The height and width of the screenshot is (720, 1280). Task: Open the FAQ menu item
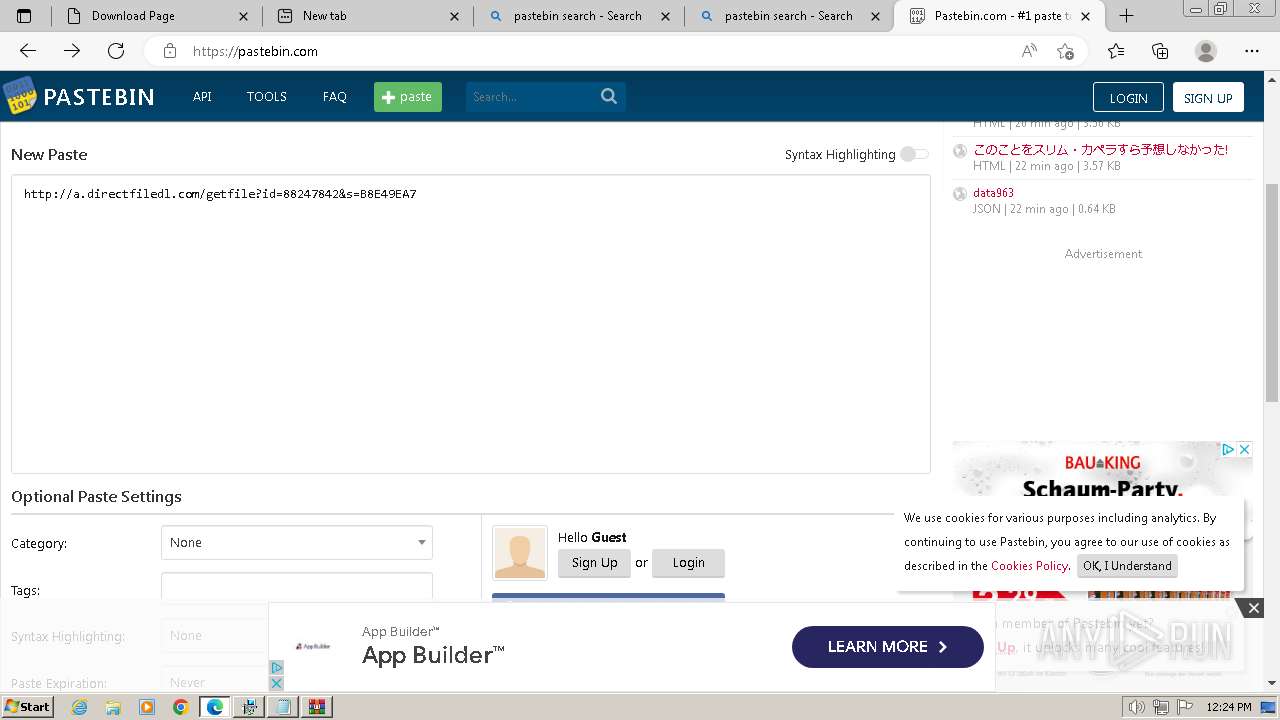[x=335, y=97]
